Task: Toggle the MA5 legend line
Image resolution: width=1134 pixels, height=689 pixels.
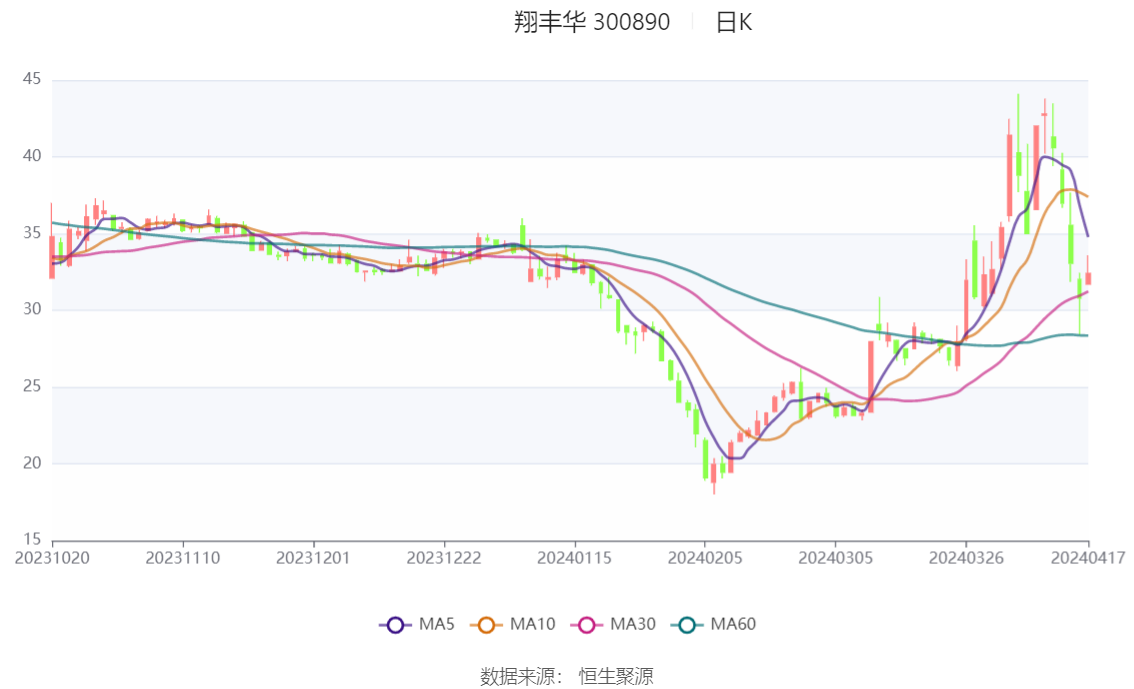Action: click(x=417, y=624)
